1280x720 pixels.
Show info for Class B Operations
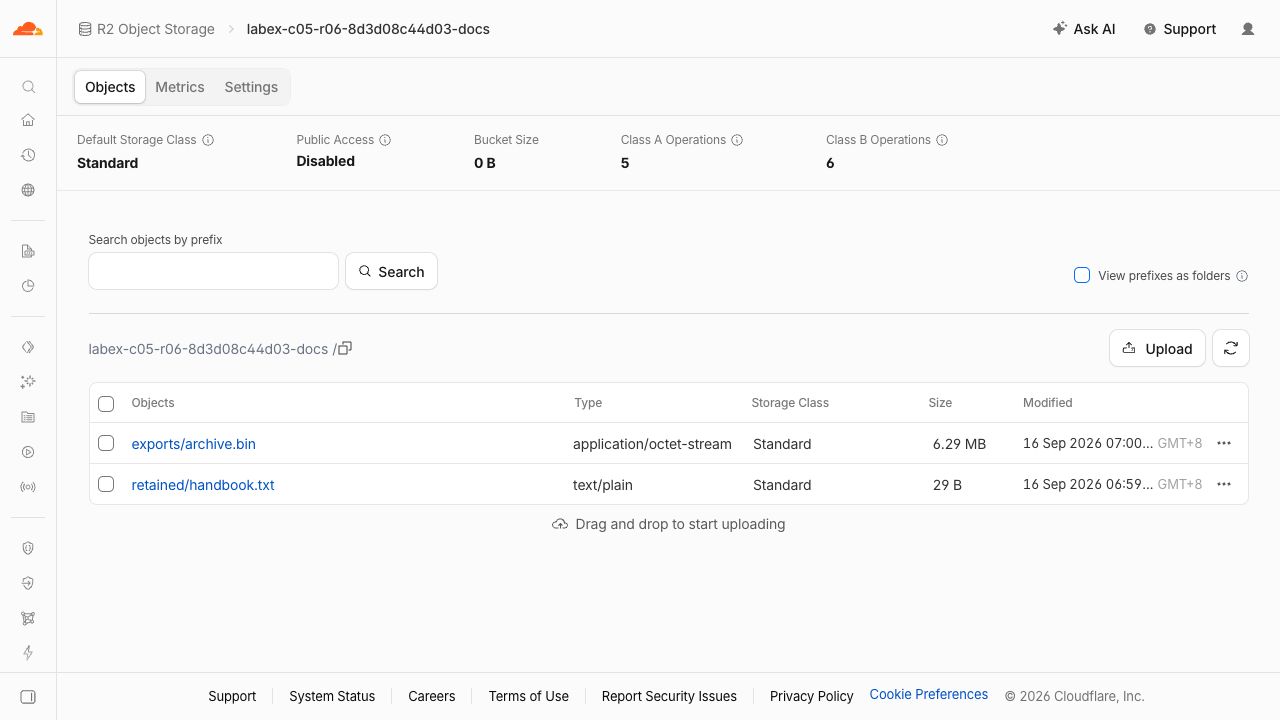942,140
